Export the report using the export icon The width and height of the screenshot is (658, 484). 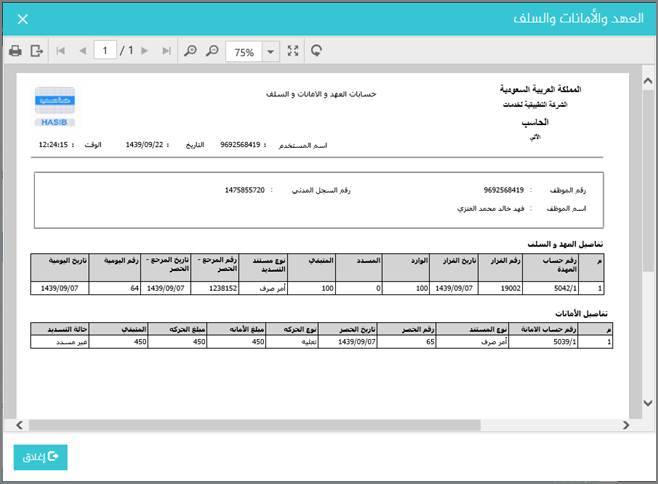tap(37, 51)
